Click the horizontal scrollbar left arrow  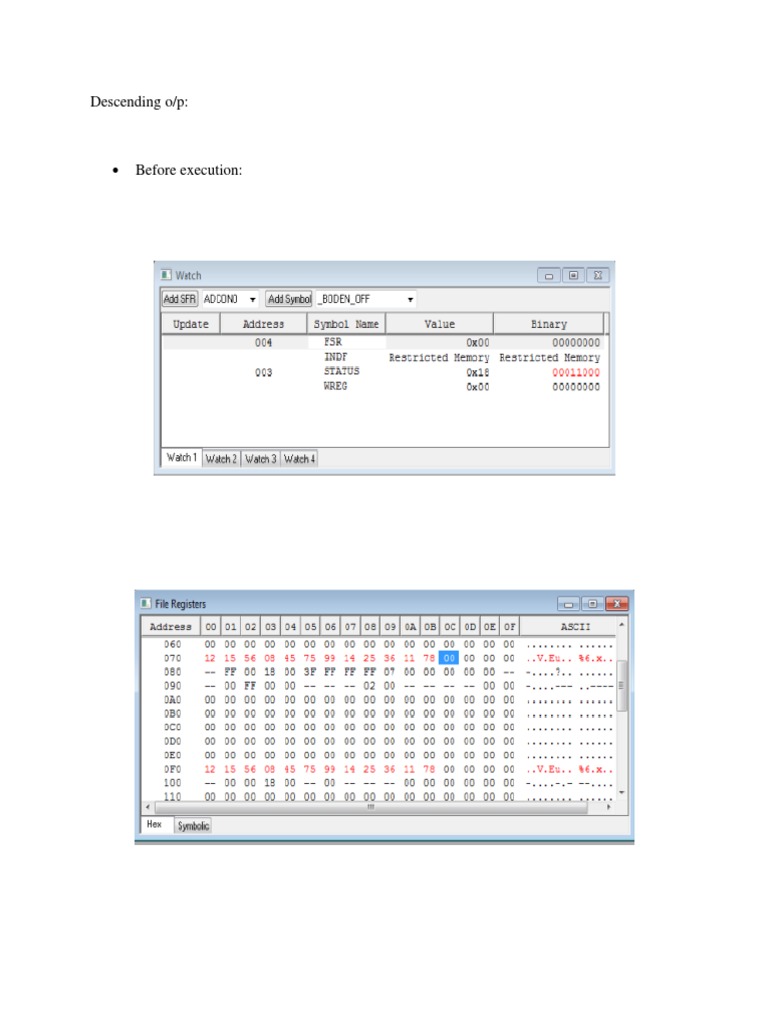point(148,807)
